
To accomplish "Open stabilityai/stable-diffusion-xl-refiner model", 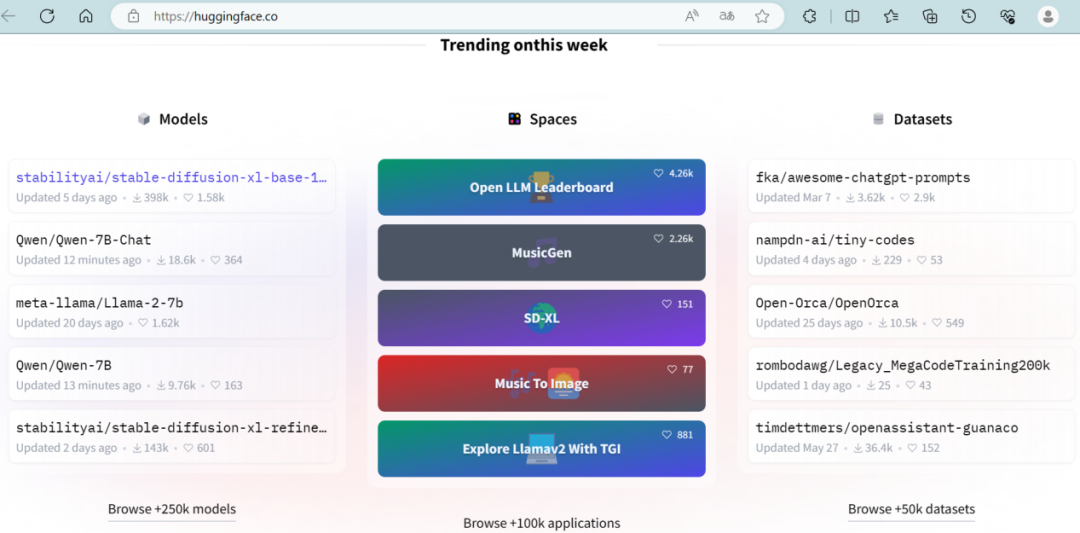I will 172,428.
